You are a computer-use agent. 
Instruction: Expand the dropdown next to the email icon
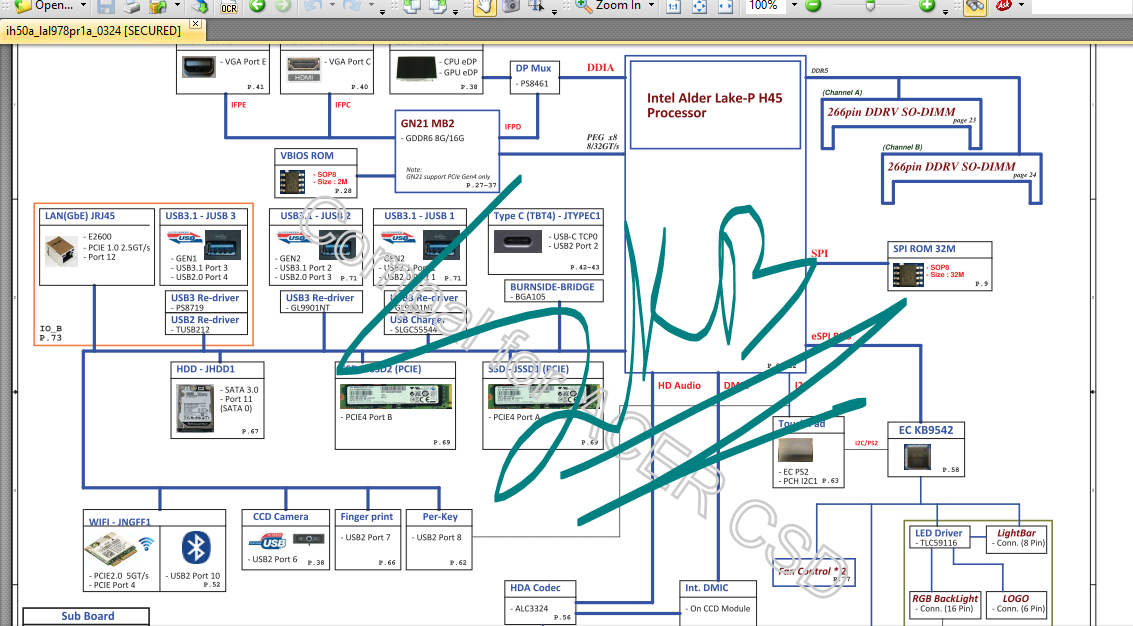coord(177,6)
